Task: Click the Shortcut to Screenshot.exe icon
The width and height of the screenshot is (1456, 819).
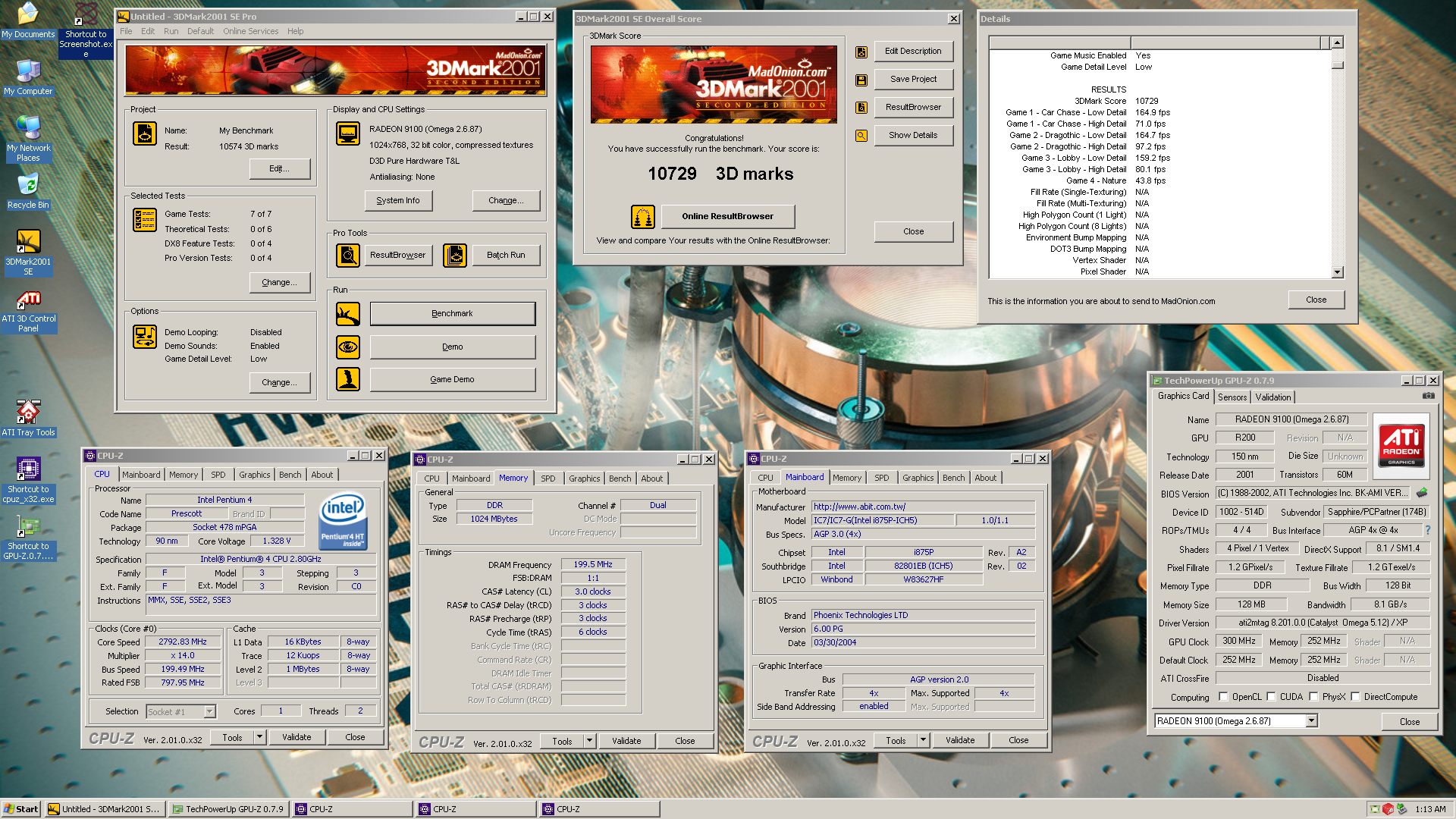Action: tap(86, 30)
